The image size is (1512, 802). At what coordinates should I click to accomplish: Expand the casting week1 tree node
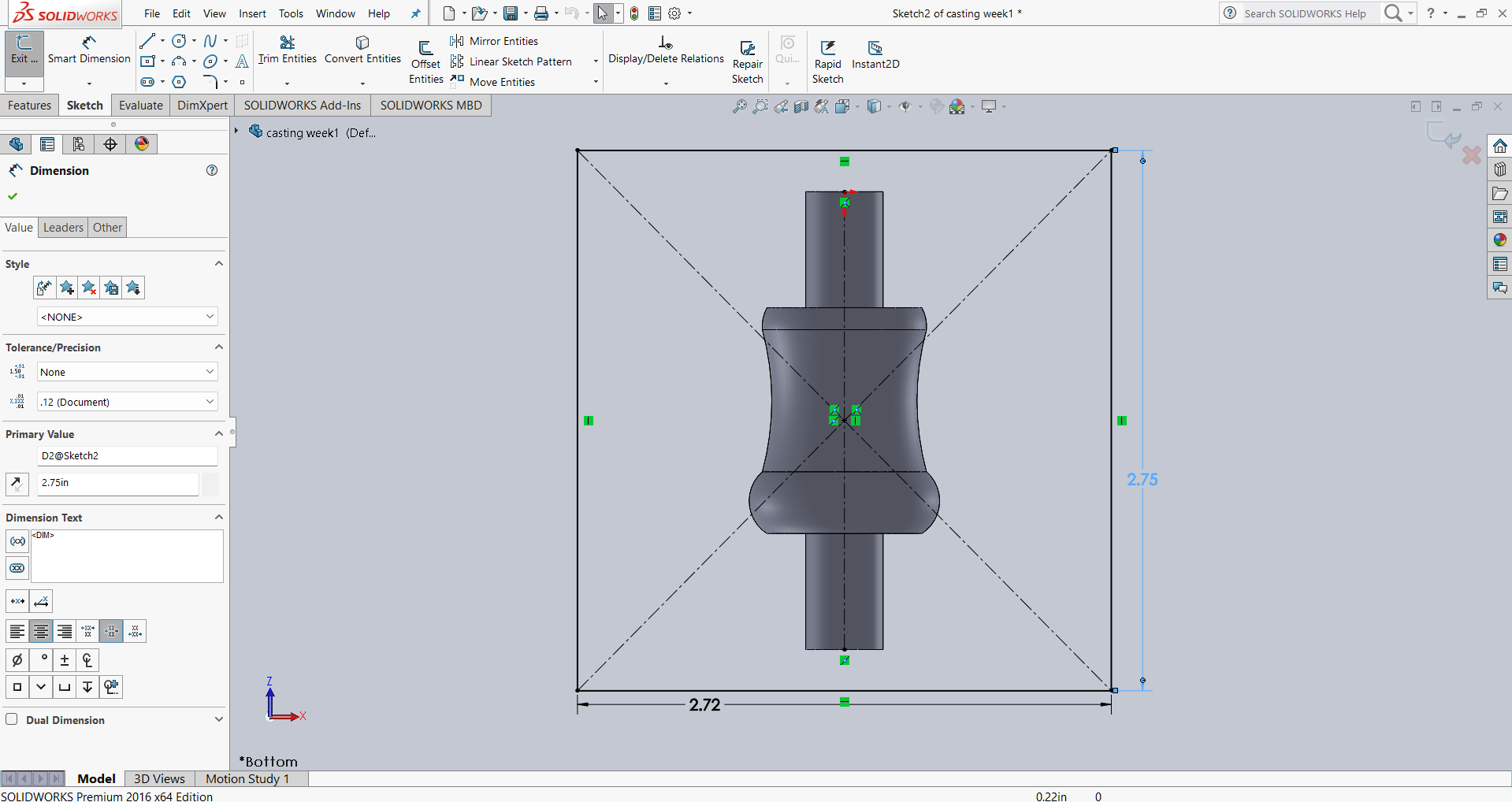[x=236, y=132]
